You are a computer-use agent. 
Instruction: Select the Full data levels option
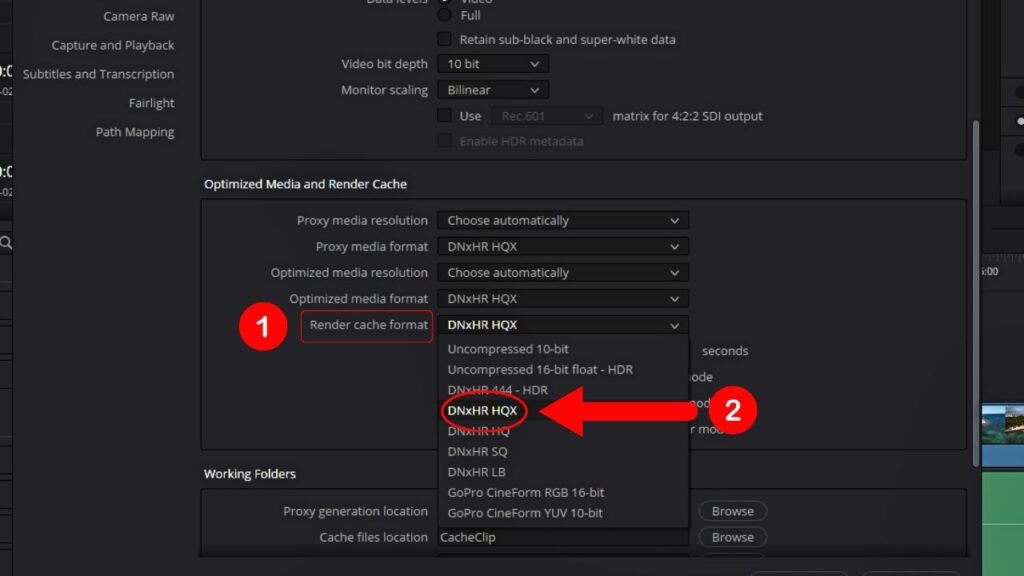444,15
